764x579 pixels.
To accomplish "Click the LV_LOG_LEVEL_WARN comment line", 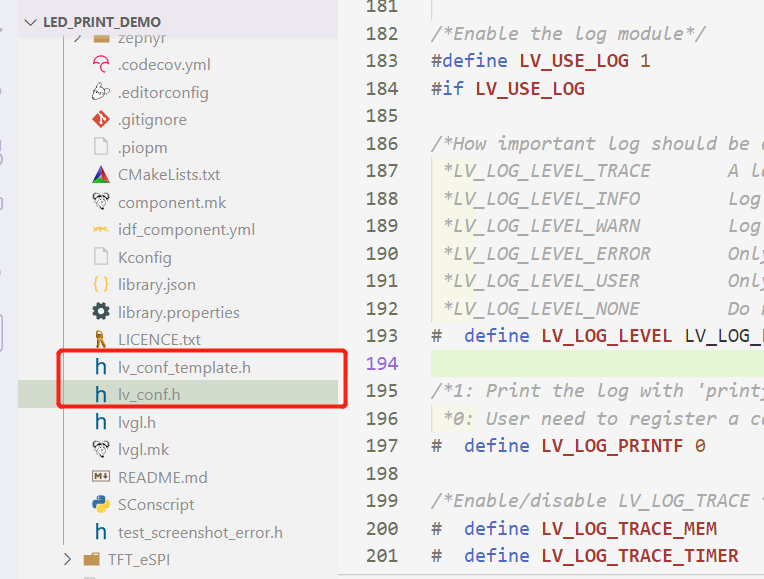I will (x=541, y=226).
